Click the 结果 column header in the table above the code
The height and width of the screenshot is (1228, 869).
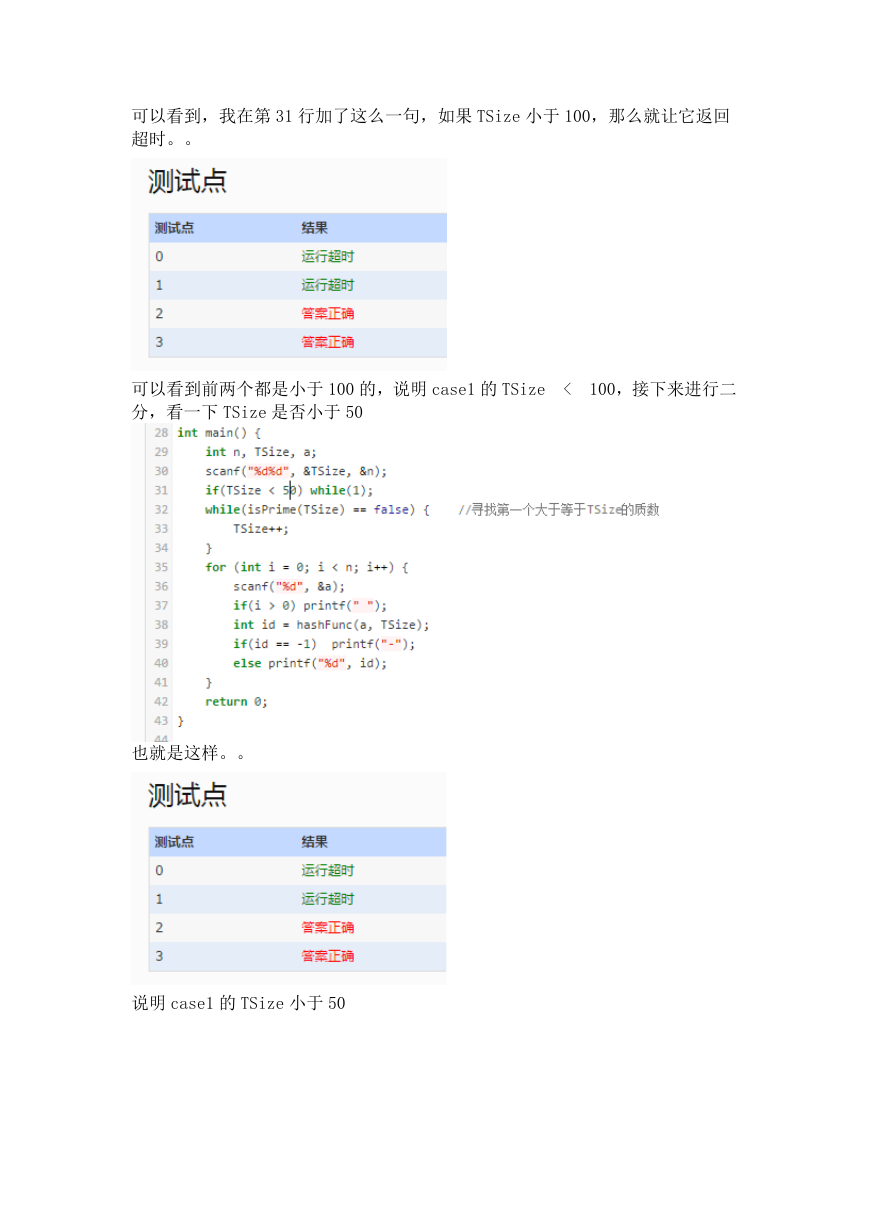tap(315, 227)
